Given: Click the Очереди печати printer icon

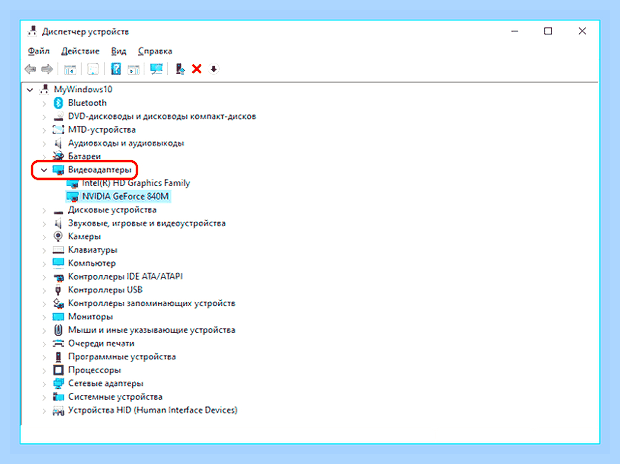Looking at the screenshot, I should pyautogui.click(x=58, y=343).
